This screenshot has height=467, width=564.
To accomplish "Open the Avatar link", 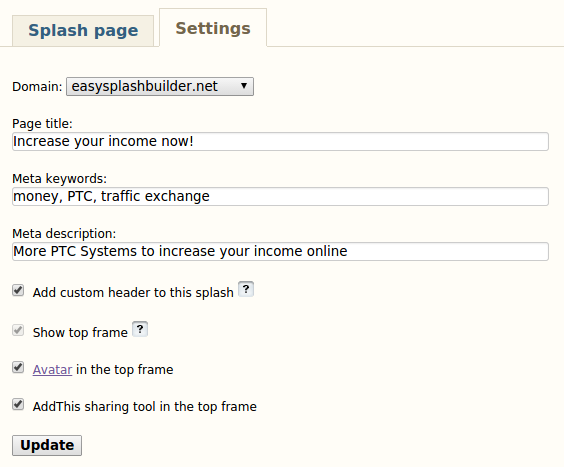I will point(53,369).
